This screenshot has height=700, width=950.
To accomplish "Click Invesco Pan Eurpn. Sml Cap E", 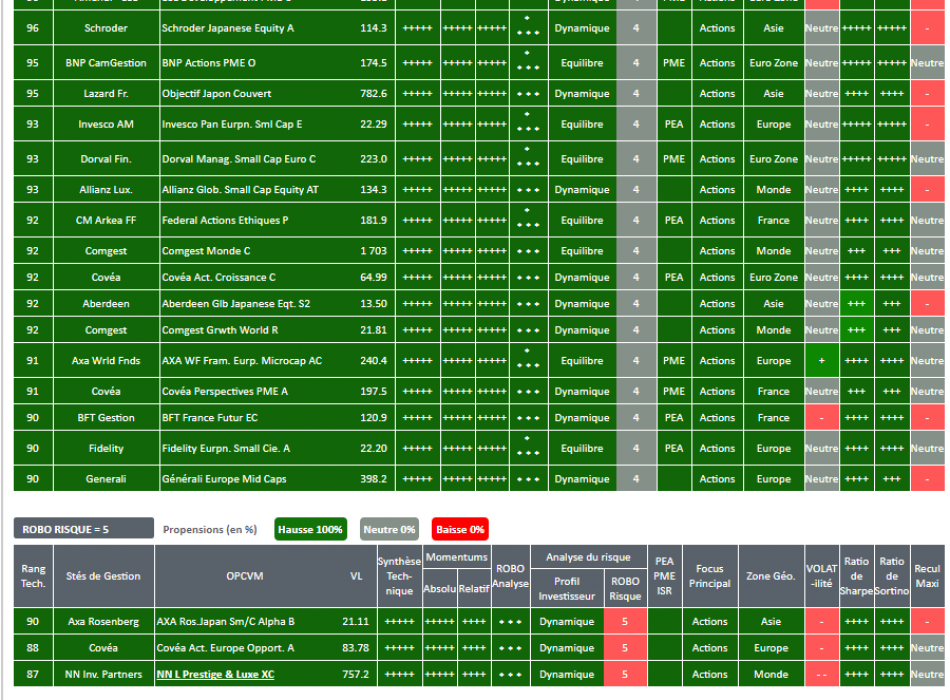I will (231, 124).
